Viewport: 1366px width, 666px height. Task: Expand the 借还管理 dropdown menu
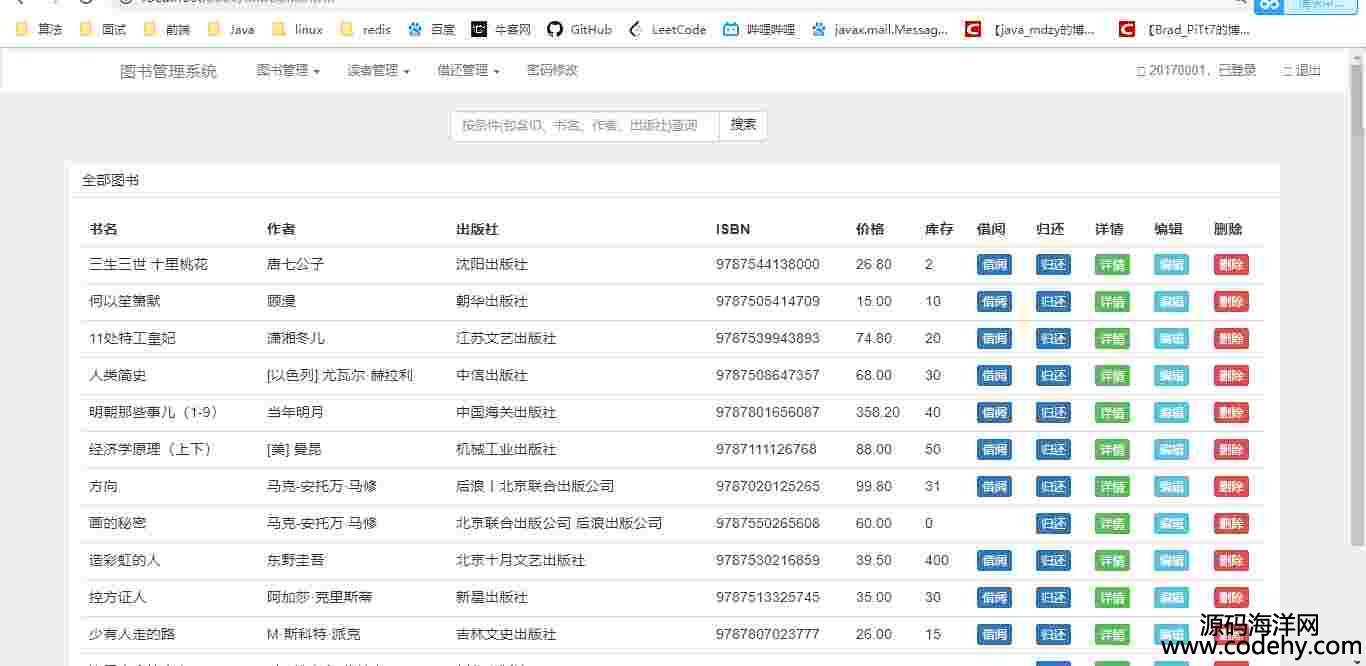pyautogui.click(x=468, y=70)
